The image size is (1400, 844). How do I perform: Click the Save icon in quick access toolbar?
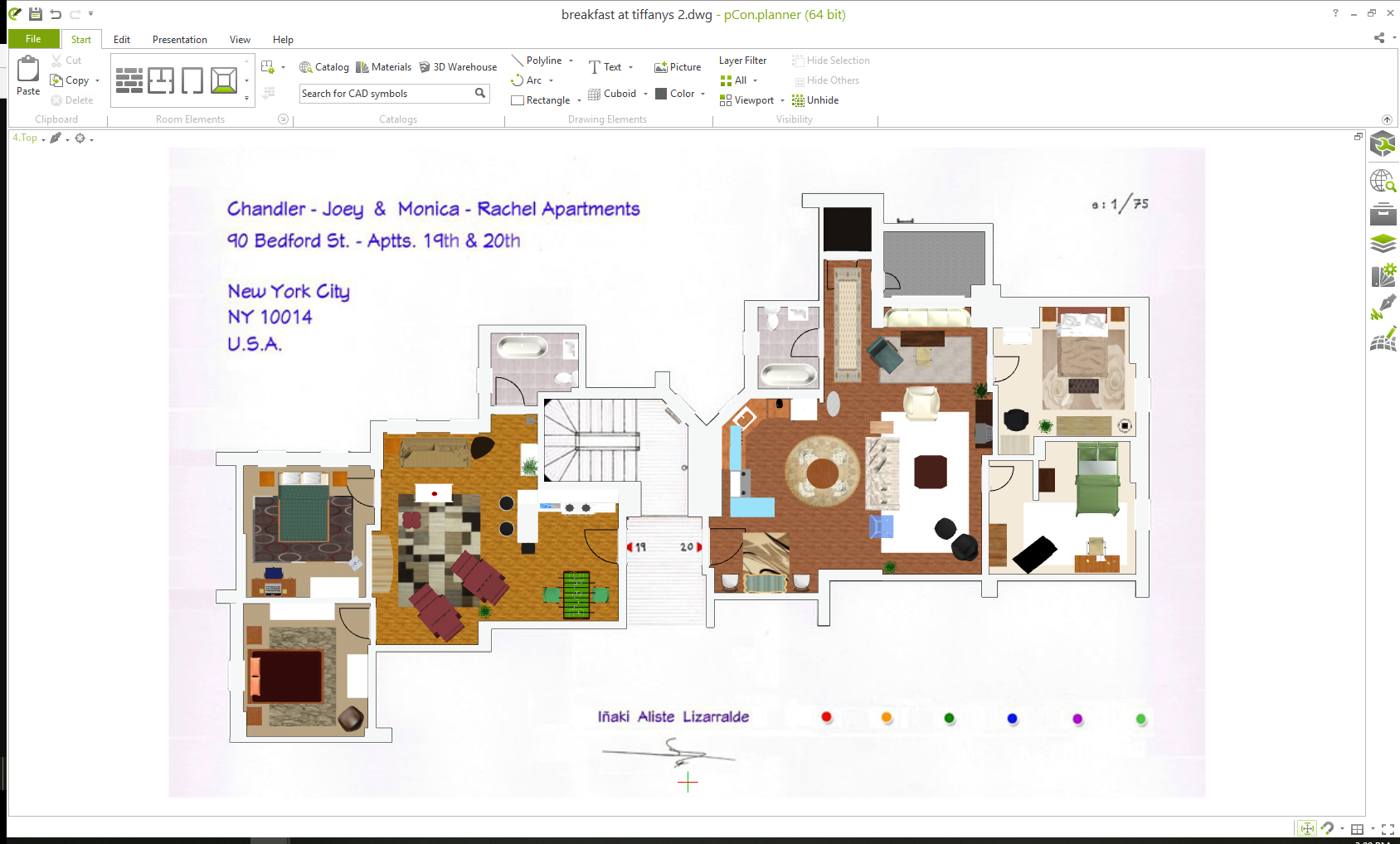click(x=36, y=14)
